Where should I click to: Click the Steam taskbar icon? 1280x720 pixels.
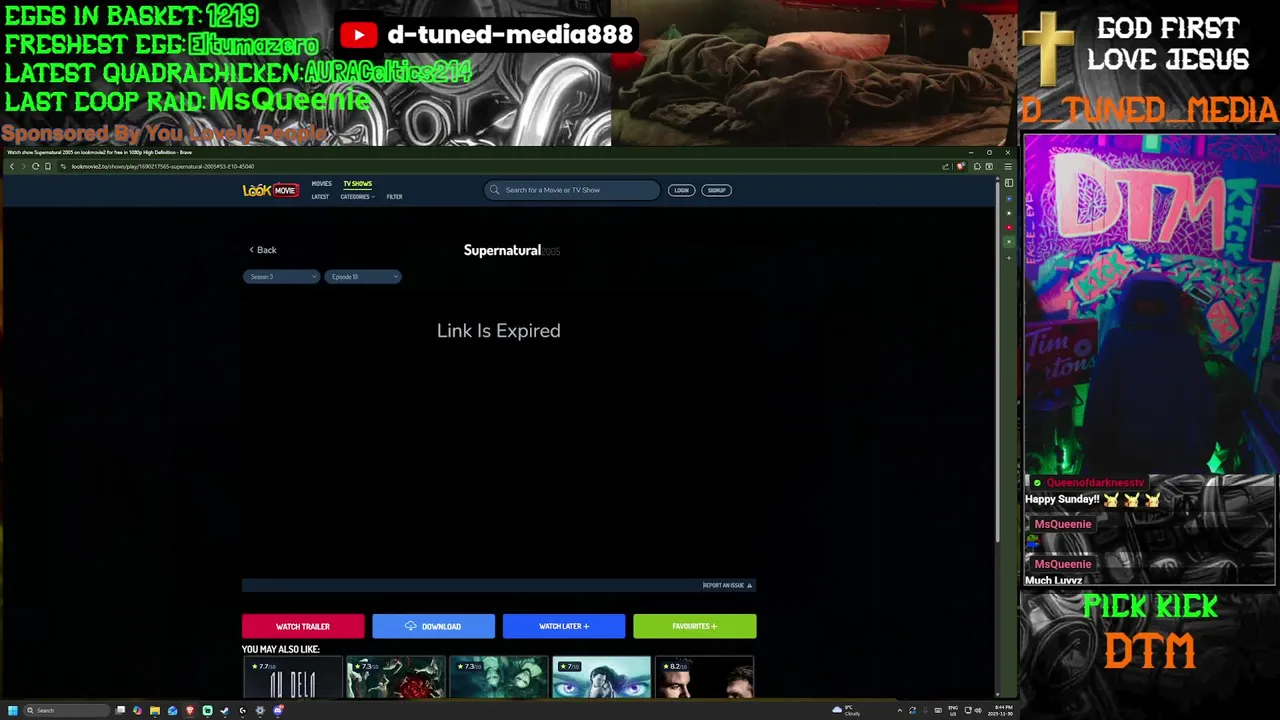pos(224,710)
